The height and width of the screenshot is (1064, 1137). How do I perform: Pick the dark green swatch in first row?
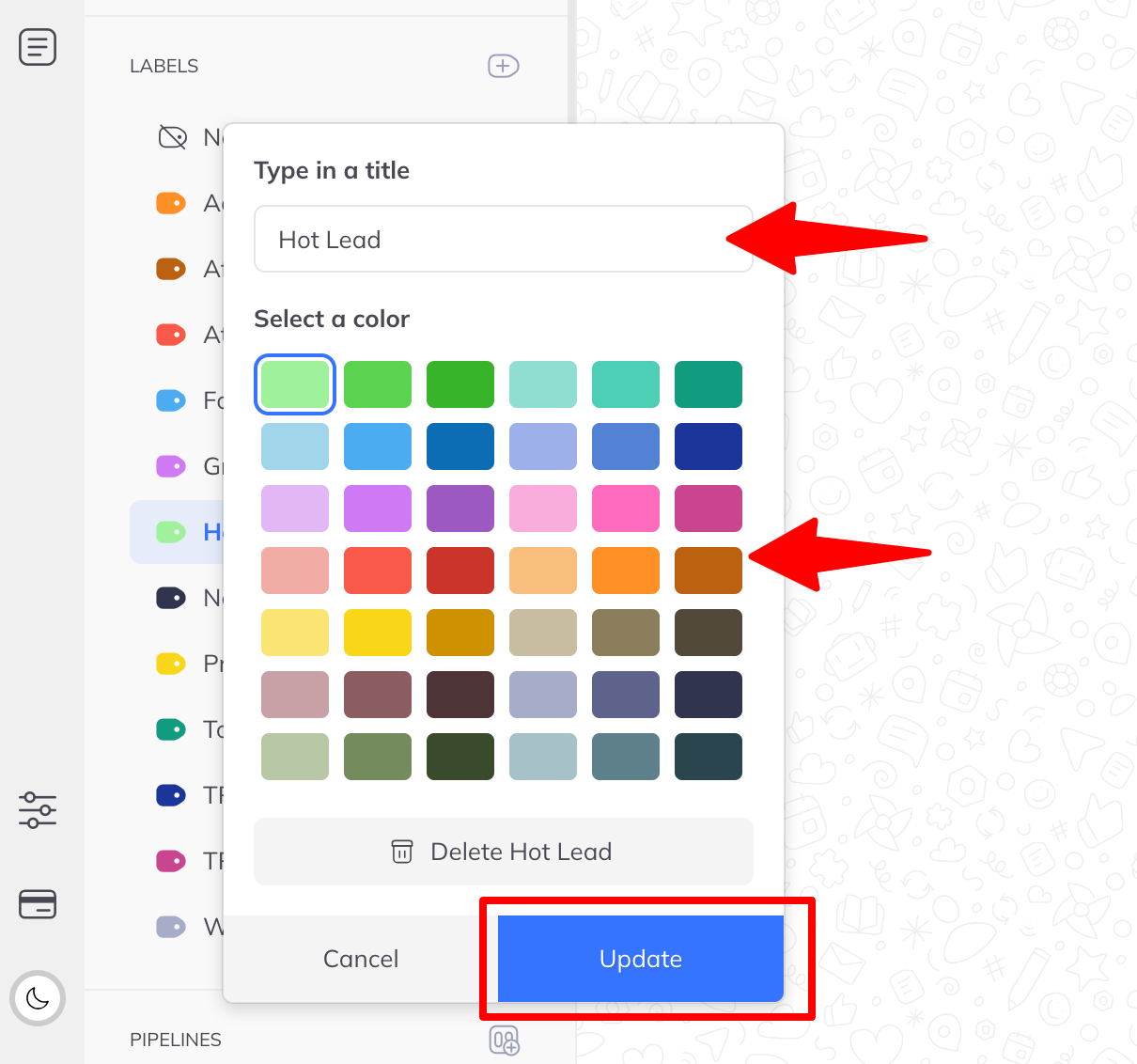tap(460, 384)
